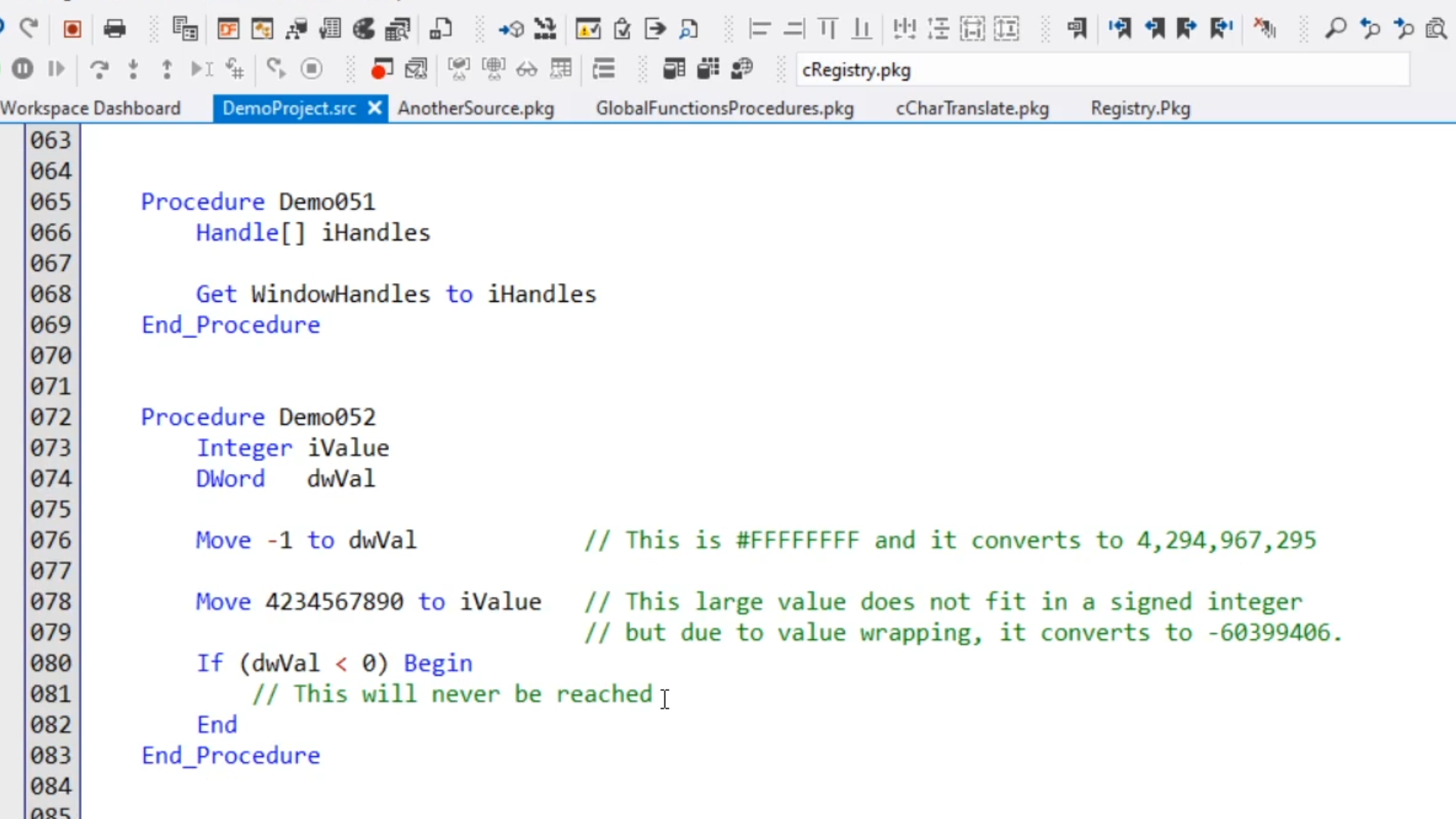Click the Redo arrow icon

(x=30, y=30)
